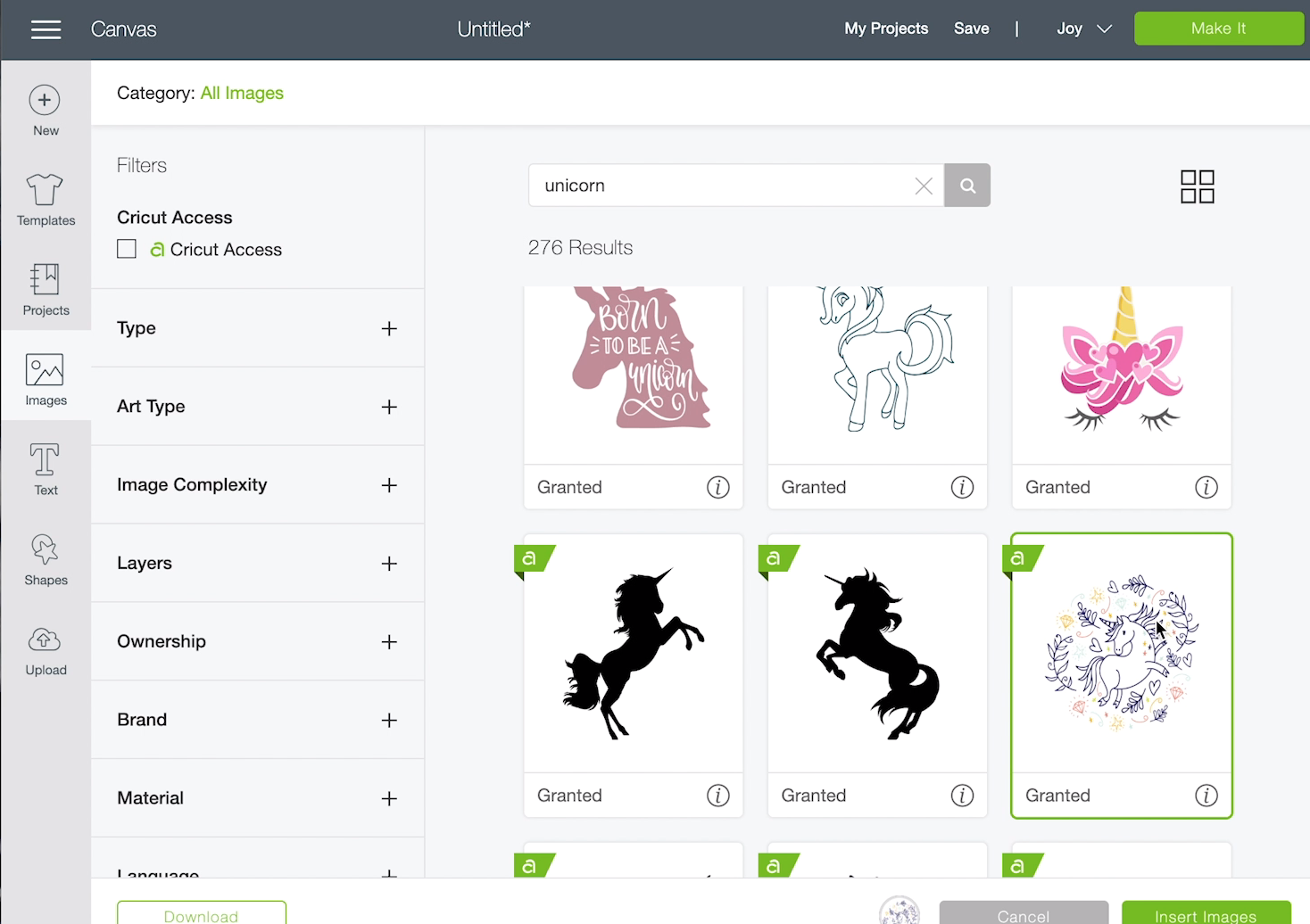
Task: Click the magnifier search button
Action: (967, 186)
